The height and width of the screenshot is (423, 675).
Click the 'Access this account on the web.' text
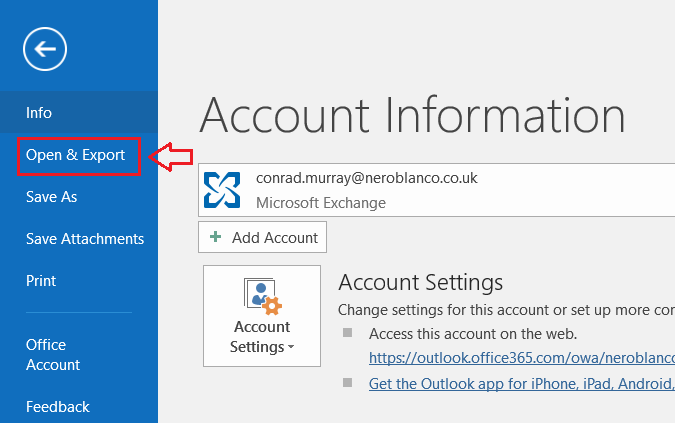coord(473,334)
